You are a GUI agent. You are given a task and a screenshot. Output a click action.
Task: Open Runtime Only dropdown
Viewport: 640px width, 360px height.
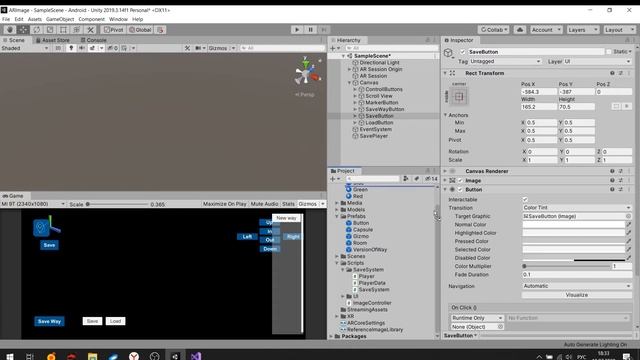click(477, 318)
